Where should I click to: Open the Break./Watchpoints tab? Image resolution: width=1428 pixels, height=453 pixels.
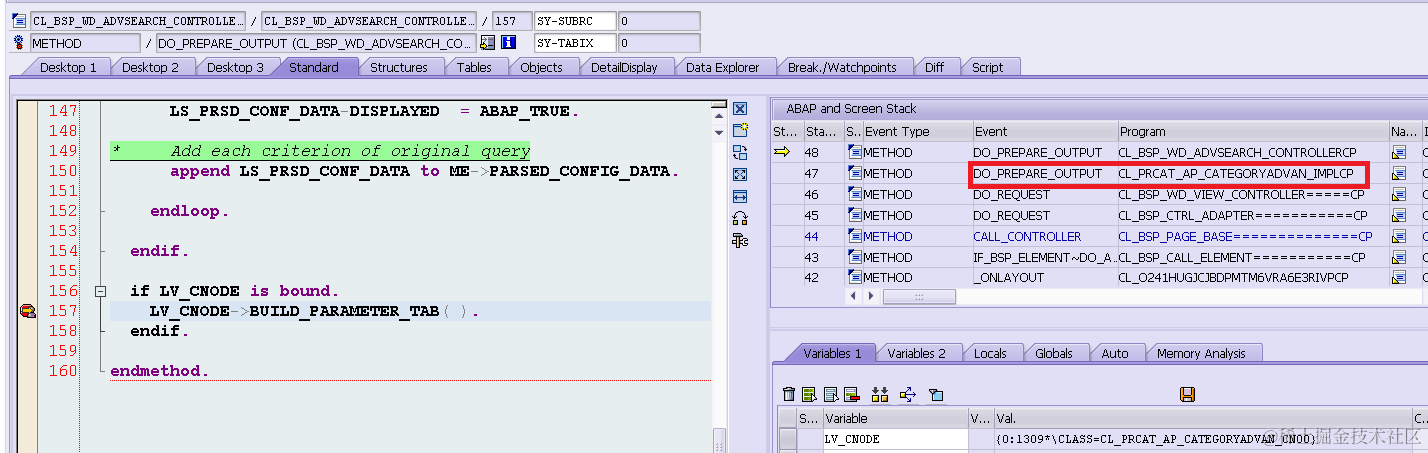842,67
